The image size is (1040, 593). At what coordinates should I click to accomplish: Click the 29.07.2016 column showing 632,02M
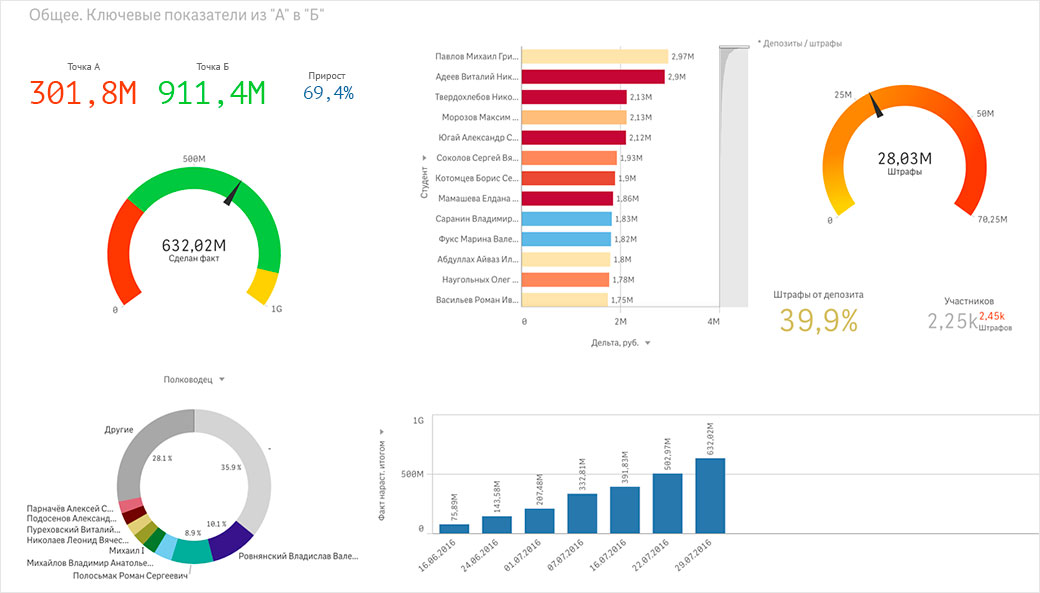710,495
